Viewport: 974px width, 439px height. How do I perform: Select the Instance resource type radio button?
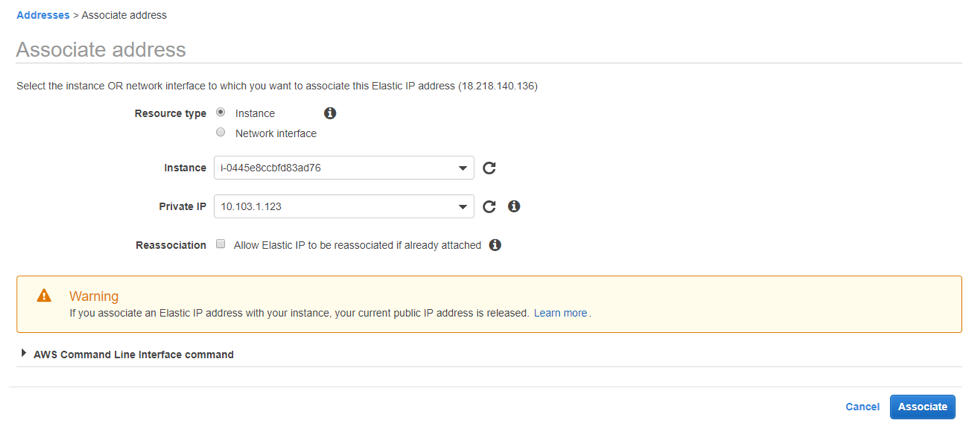point(221,113)
